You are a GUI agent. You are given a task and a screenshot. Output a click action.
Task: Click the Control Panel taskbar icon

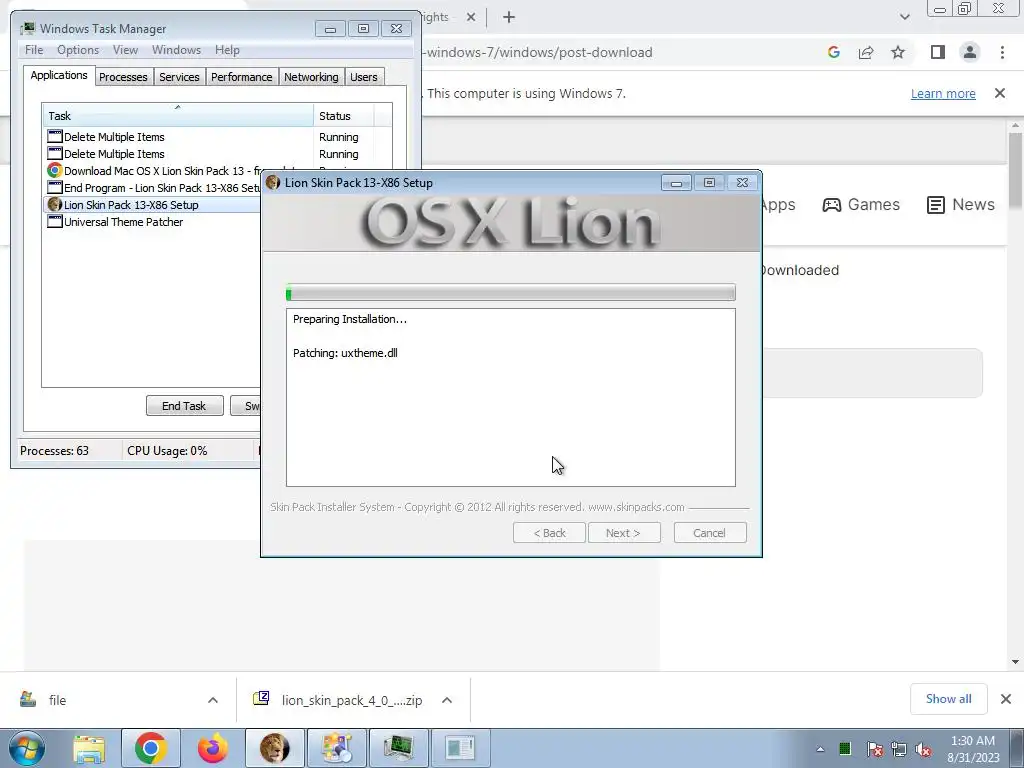click(x=337, y=748)
